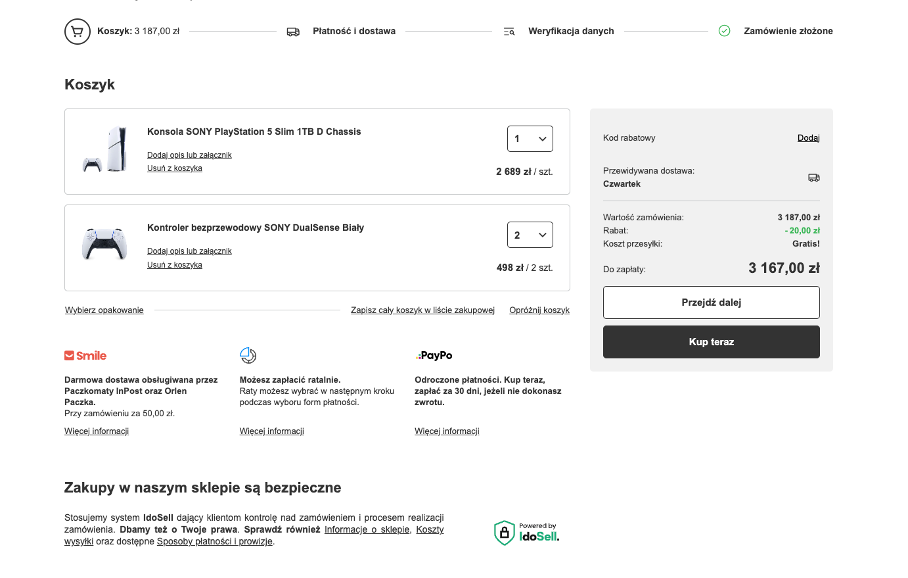Image resolution: width=908 pixels, height=578 pixels.
Task: Go to Weryfikacja danych step
Action: tap(571, 31)
